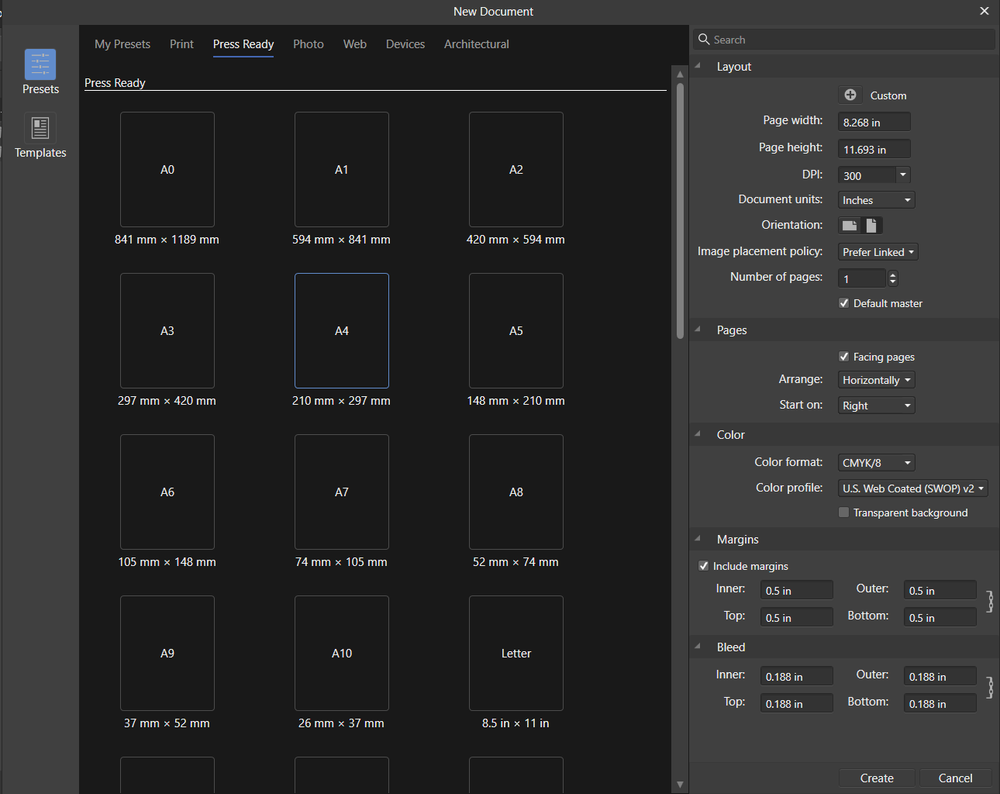Open the Arrange dropdown
Viewport: 1000px width, 794px height.
pyautogui.click(x=876, y=380)
